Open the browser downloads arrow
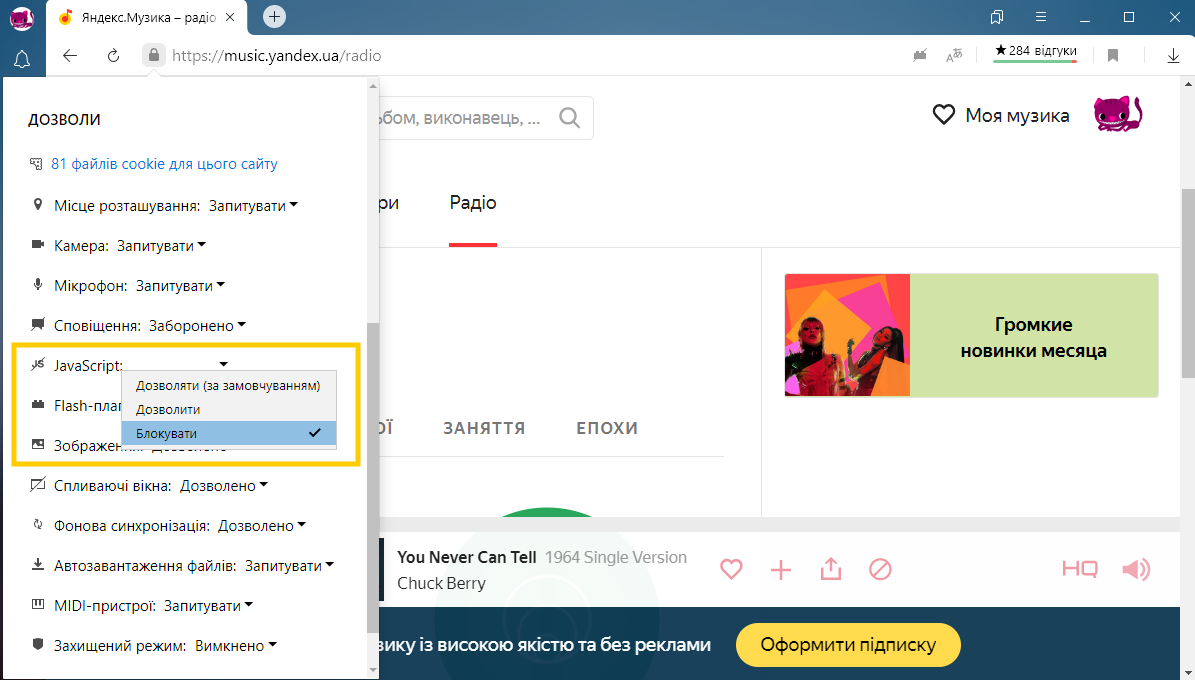 click(1173, 56)
